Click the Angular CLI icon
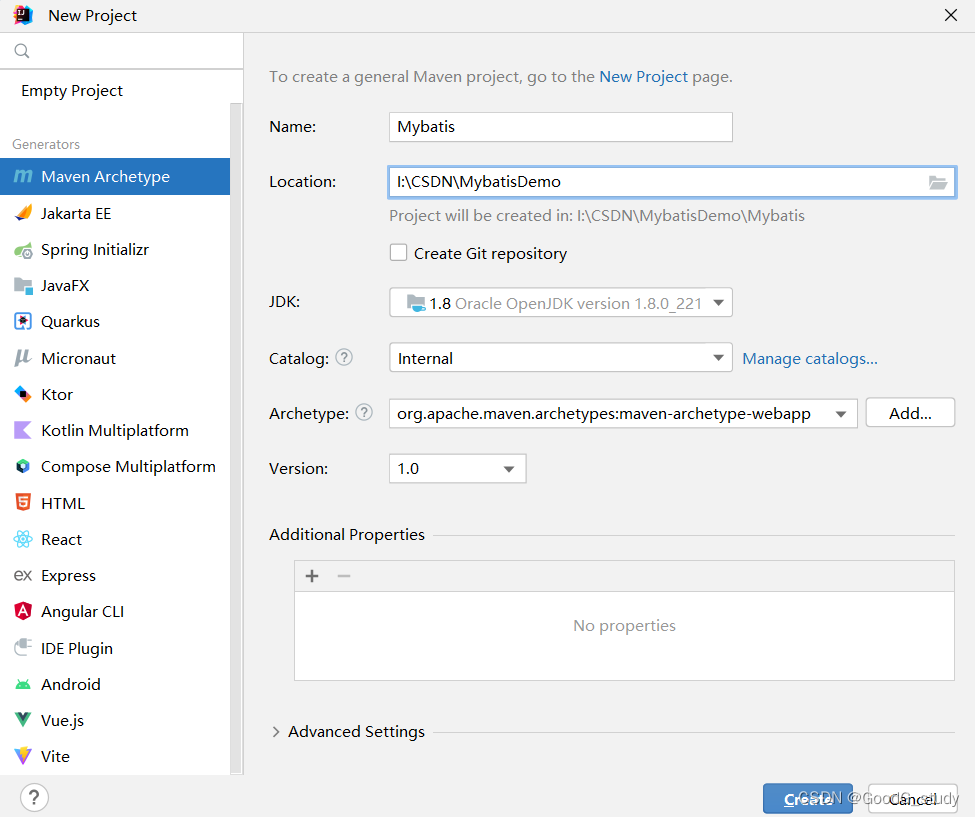The width and height of the screenshot is (975, 817). (x=23, y=612)
